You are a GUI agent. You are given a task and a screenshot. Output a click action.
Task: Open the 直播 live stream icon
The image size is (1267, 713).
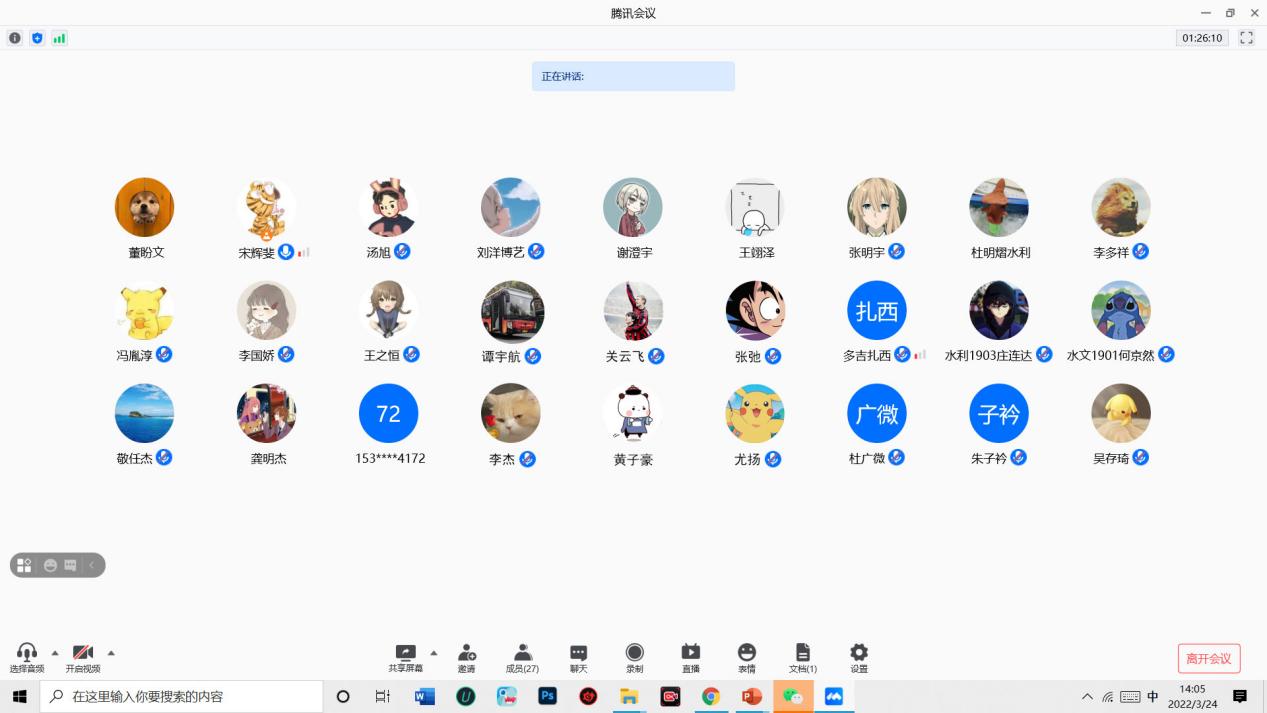[x=690, y=657]
